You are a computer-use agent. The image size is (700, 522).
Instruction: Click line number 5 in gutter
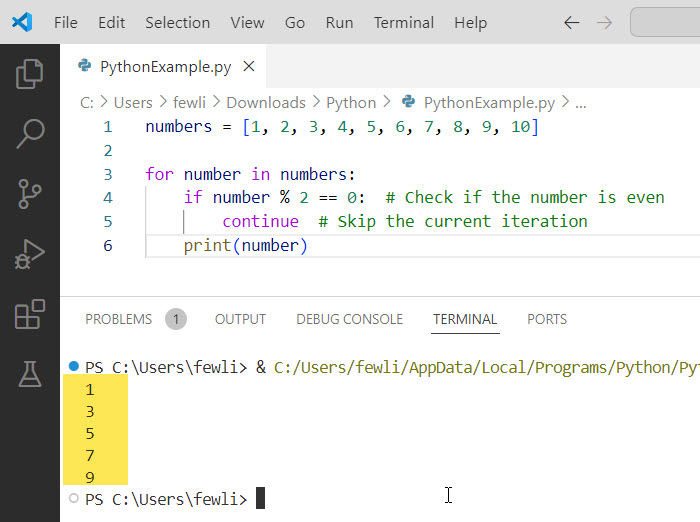point(108,221)
